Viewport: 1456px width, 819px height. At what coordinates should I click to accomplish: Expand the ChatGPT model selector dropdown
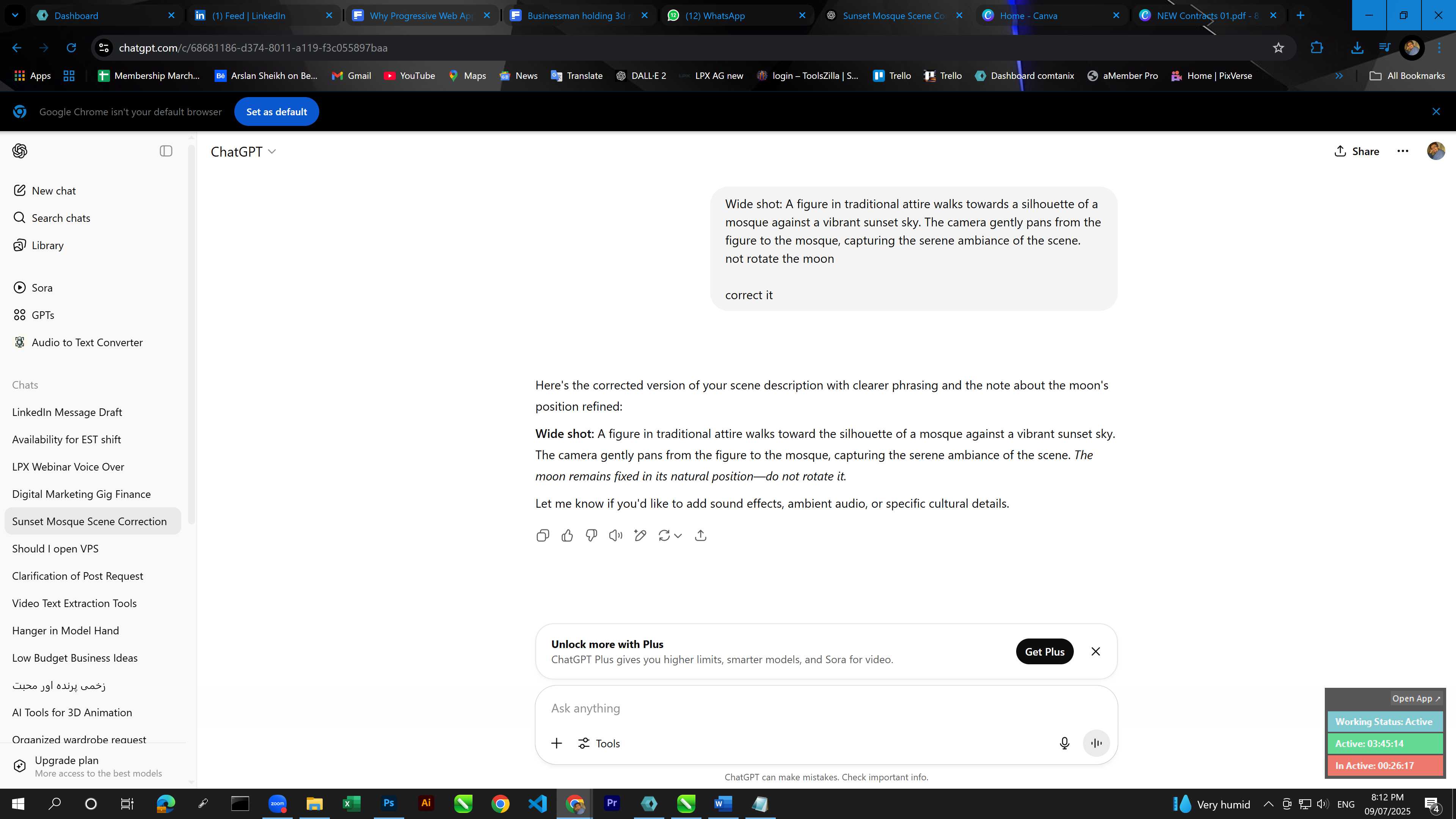point(243,152)
